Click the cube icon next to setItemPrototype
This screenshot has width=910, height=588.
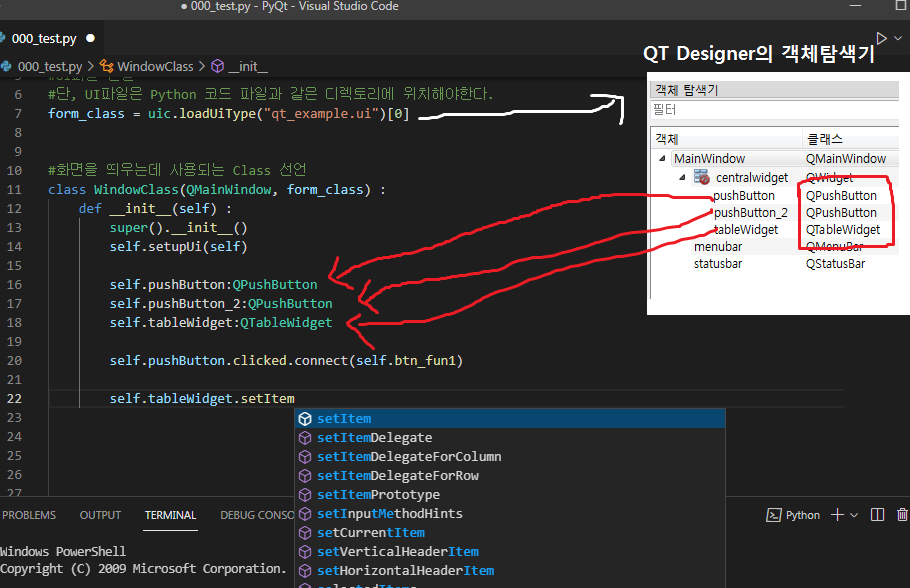(305, 495)
